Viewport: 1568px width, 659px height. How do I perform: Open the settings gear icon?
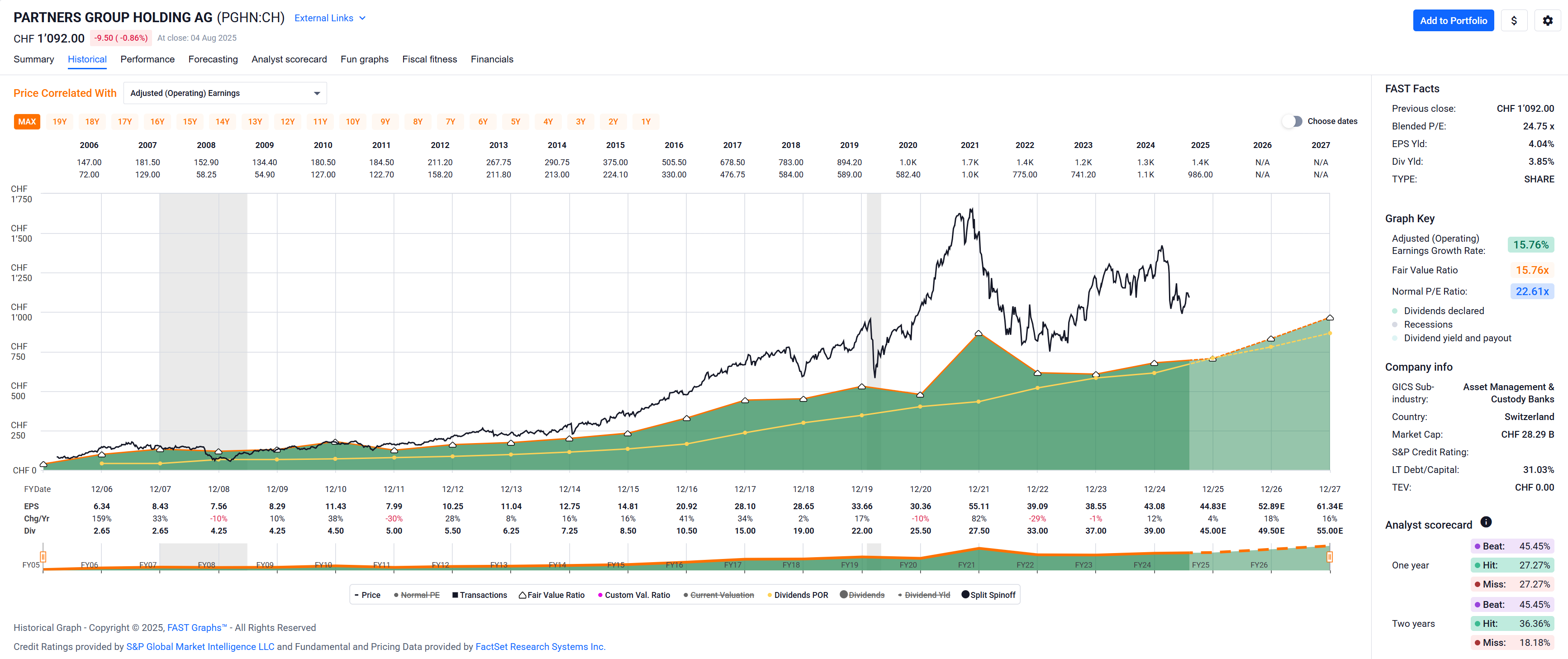pos(1547,21)
